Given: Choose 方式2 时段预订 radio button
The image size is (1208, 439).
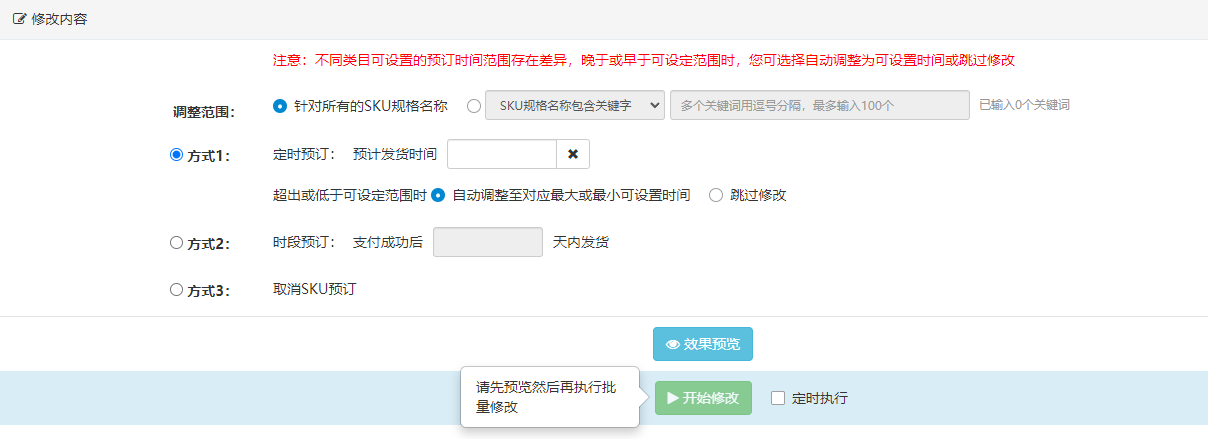Looking at the screenshot, I should coord(177,242).
